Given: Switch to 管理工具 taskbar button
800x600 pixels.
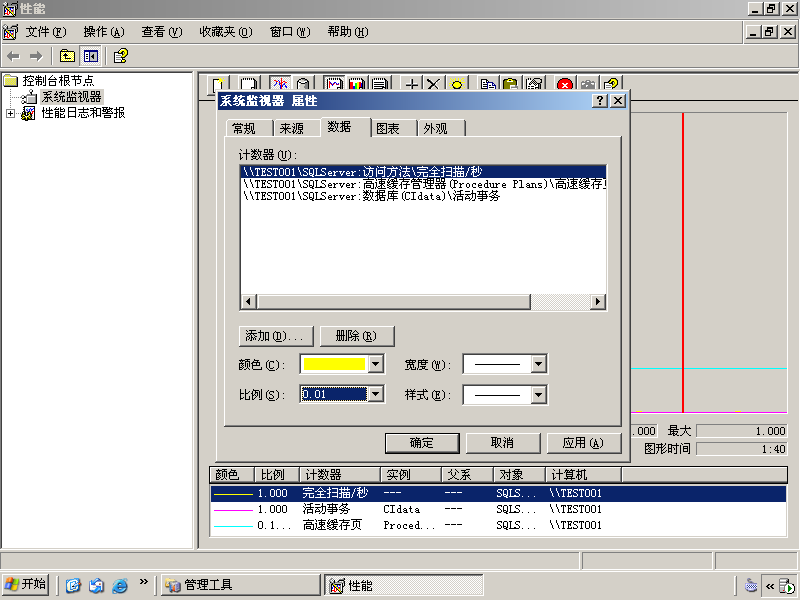Looking at the screenshot, I should [241, 585].
